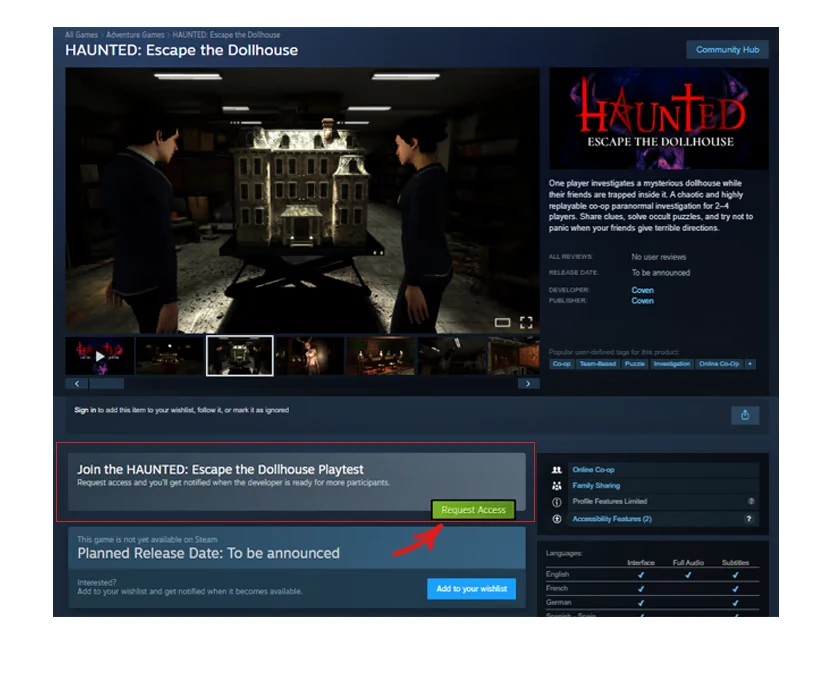Screen dimensions: 832x676
Task: Click the thumbnail strip scrollbar handle
Action: 107,384
